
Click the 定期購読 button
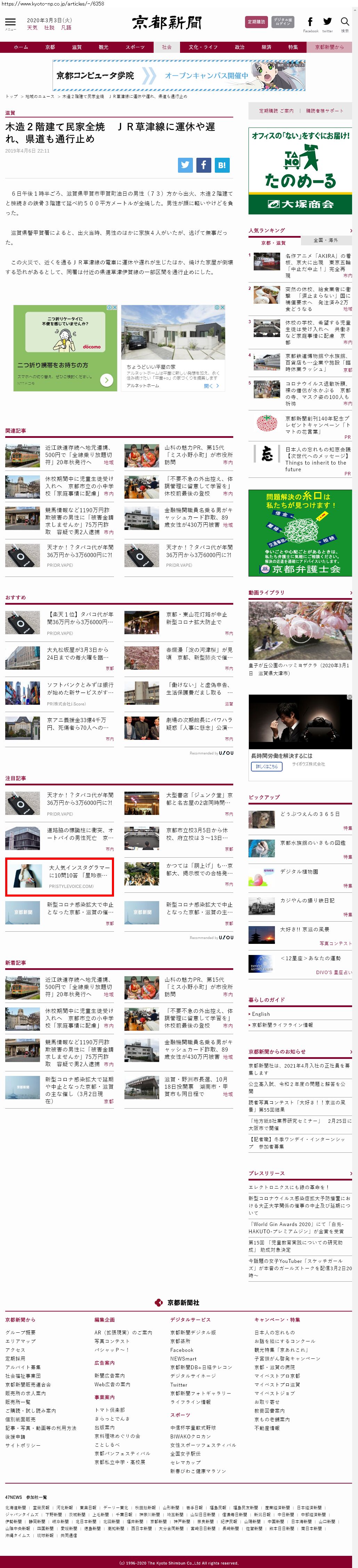(x=256, y=22)
